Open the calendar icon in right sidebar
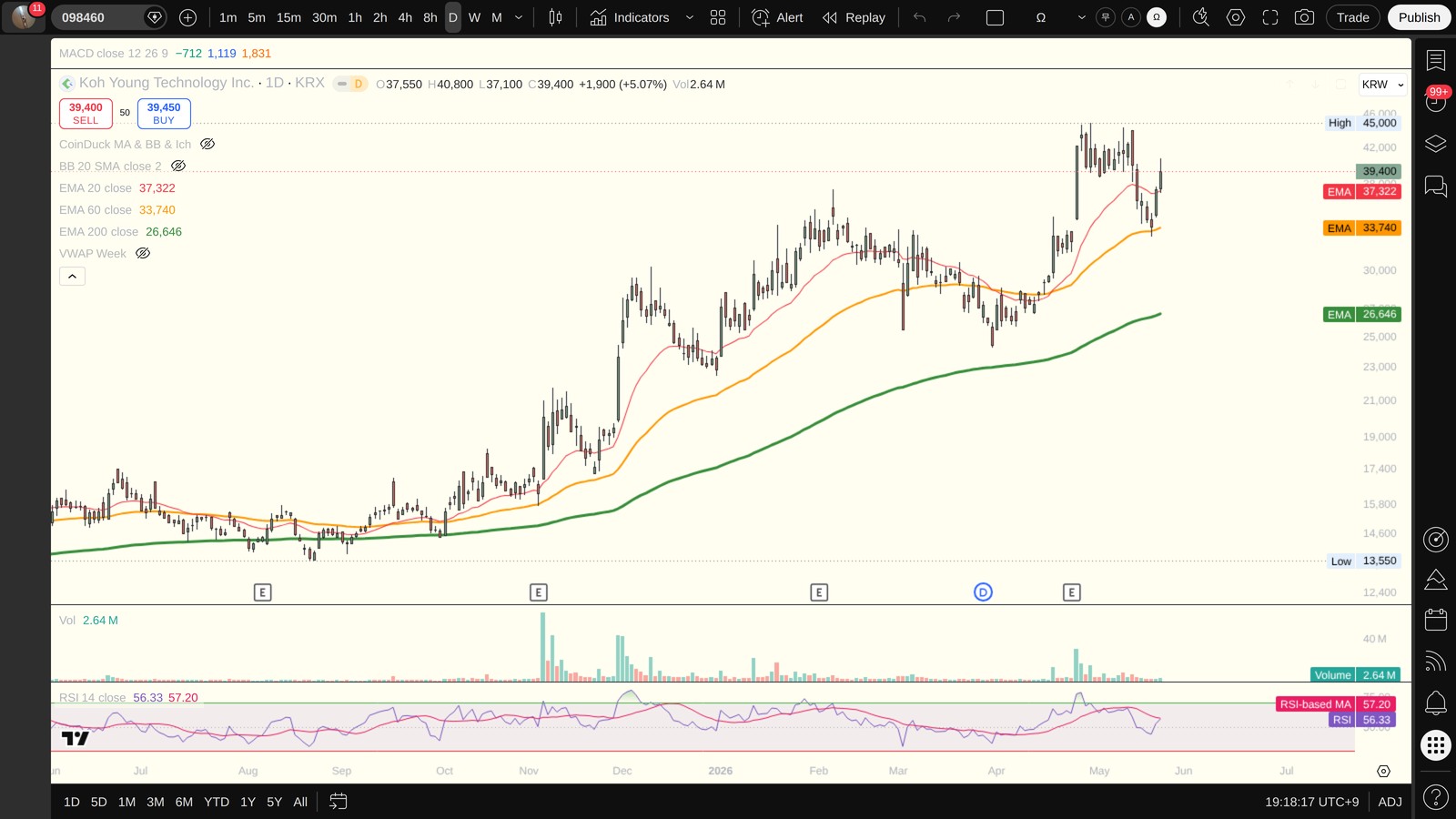1456x819 pixels. tap(1436, 620)
